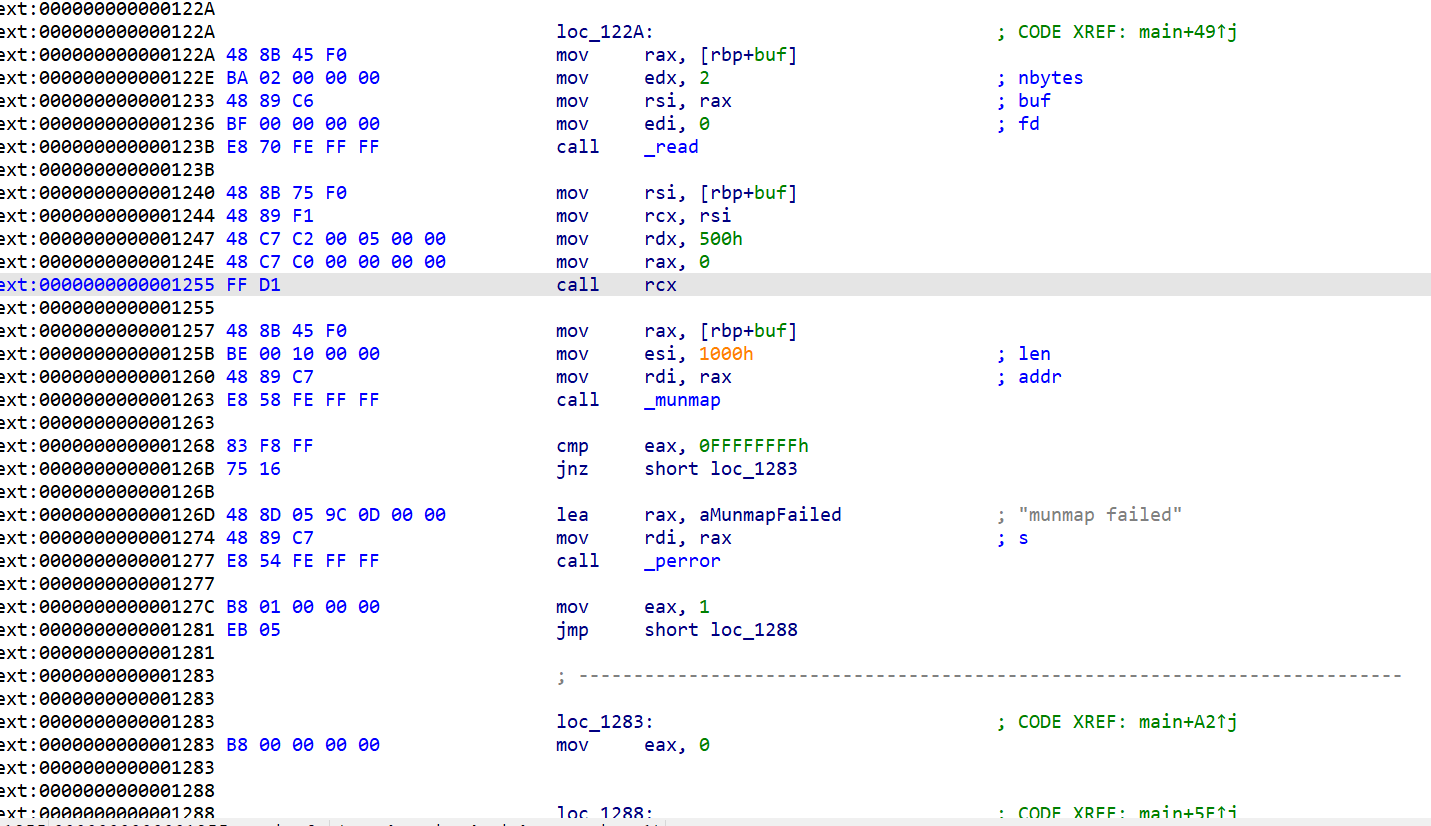1431x826 pixels.
Task: Click the nbytes comment annotation
Action: click(x=1051, y=77)
